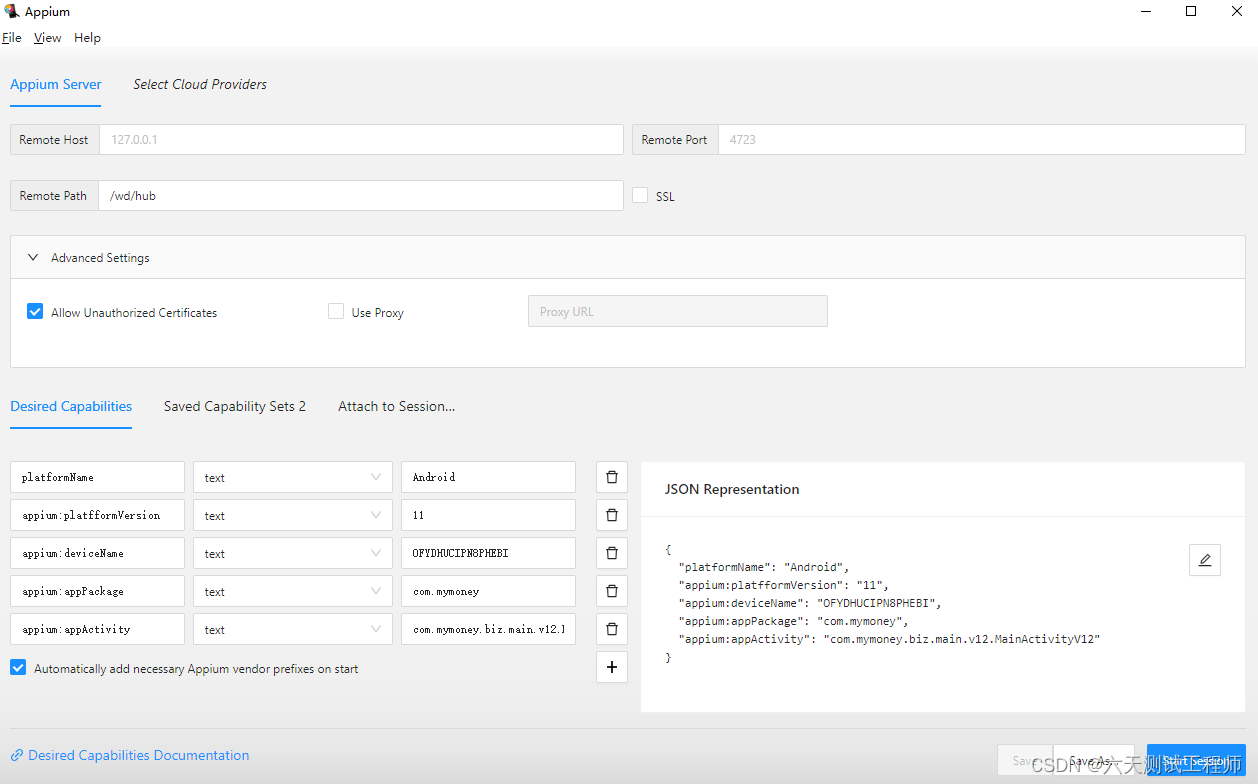Delete the appium:appPackage capability row

click(612, 591)
